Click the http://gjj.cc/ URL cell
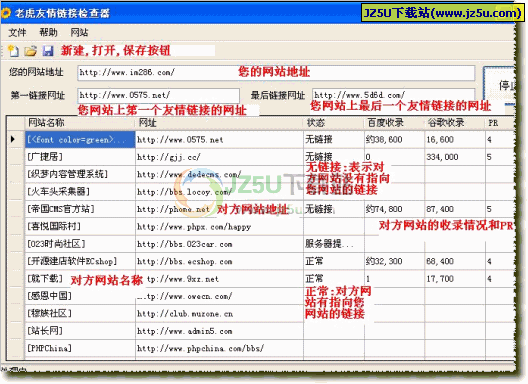 [x=219, y=157]
